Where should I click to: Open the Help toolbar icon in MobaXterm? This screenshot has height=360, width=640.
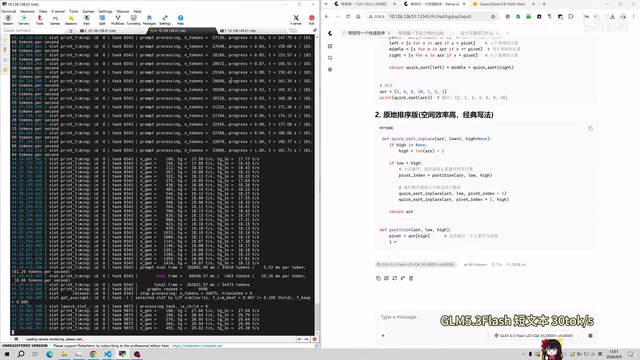(180, 20)
